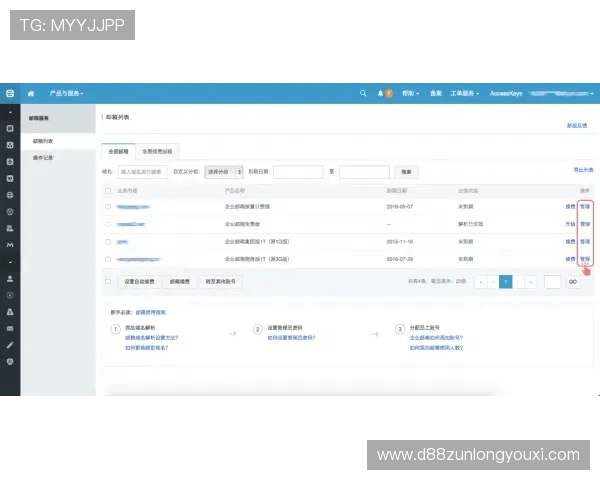Viewport: 600px width, 480px height.
Task: Open the person icon in the dark sidebar
Action: [x=10, y=279]
